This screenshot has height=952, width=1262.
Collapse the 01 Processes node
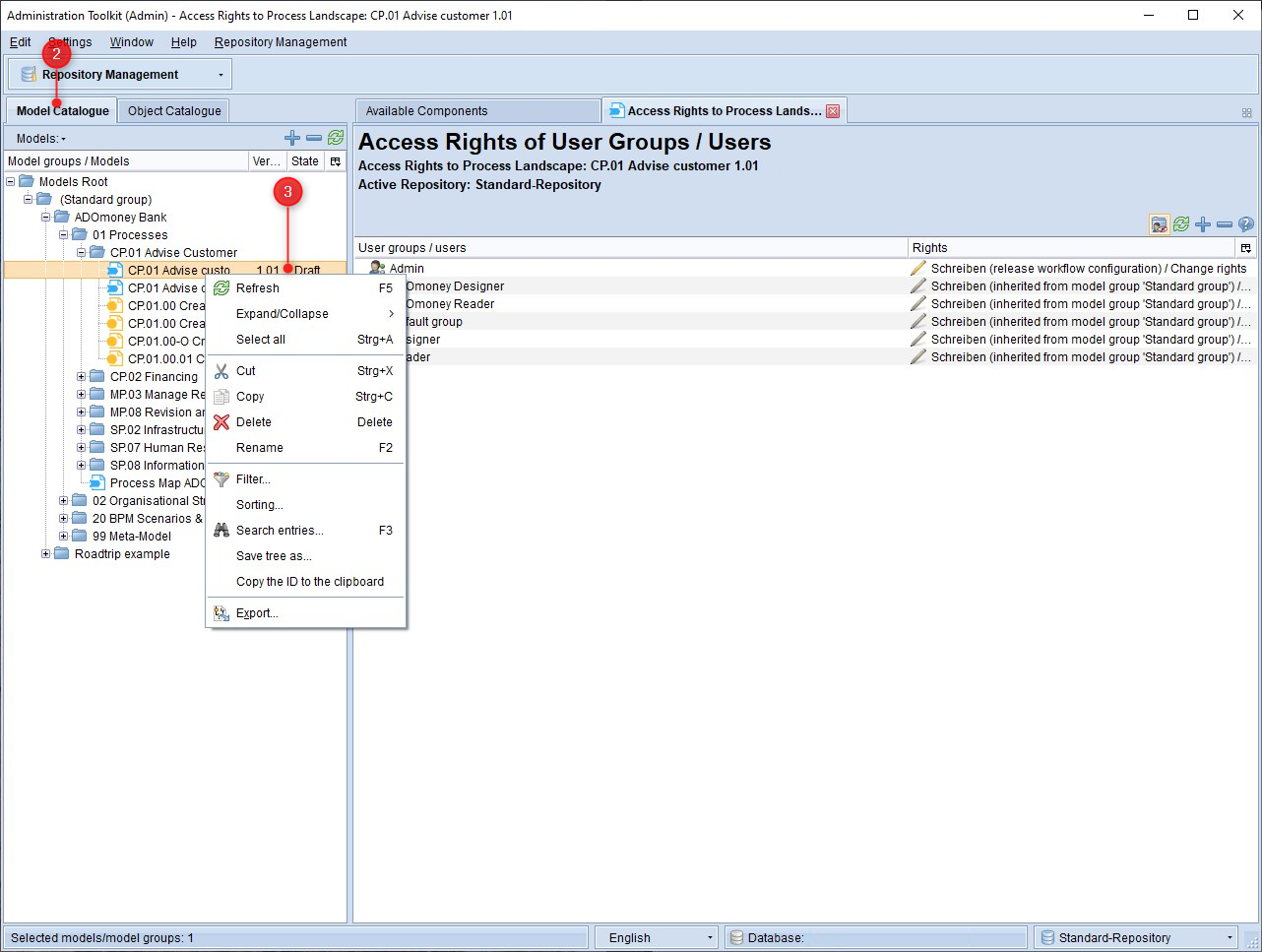tap(63, 235)
